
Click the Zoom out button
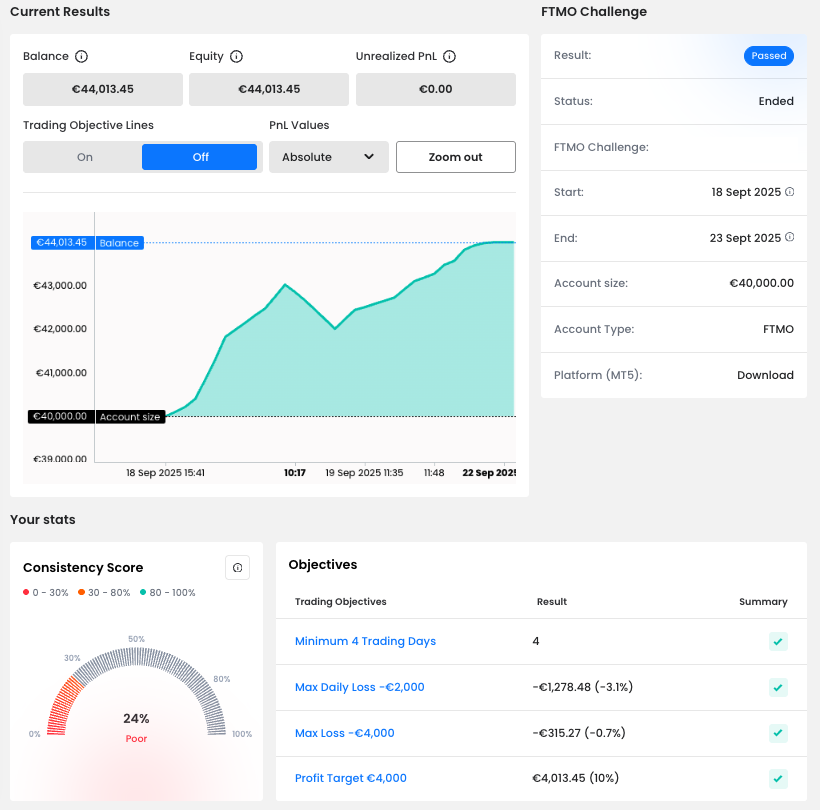455,157
